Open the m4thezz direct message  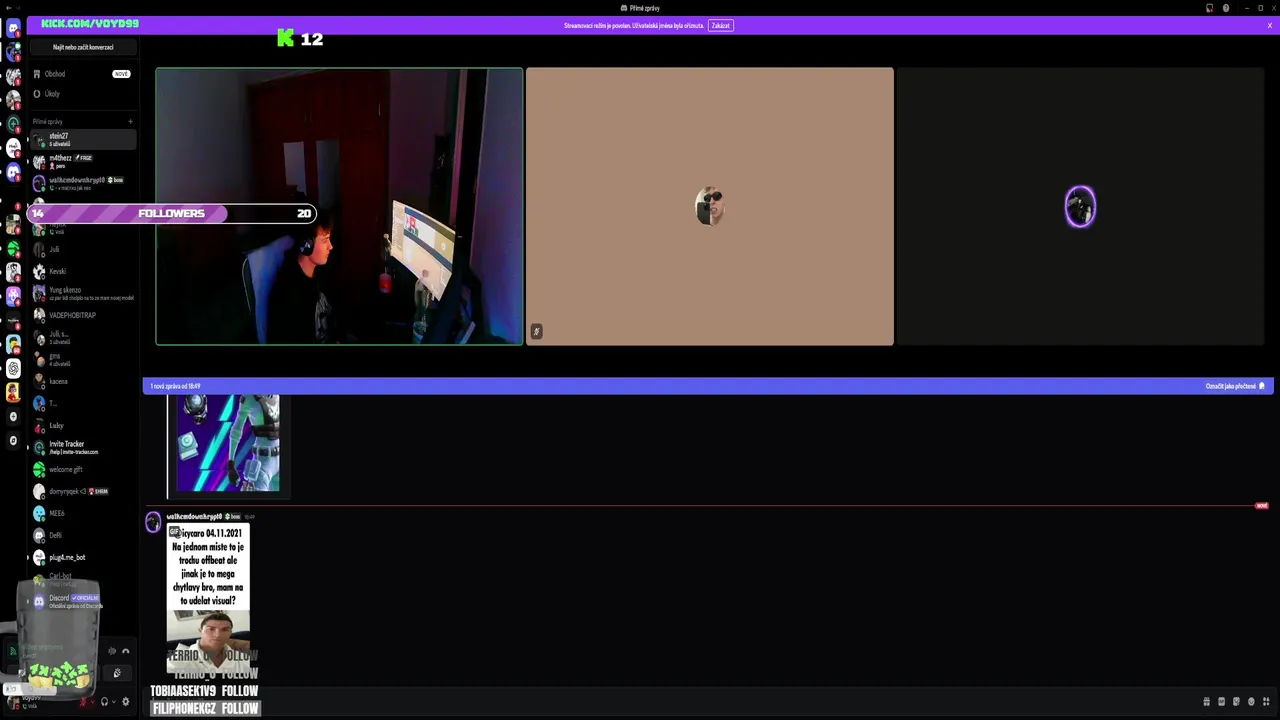click(x=84, y=161)
